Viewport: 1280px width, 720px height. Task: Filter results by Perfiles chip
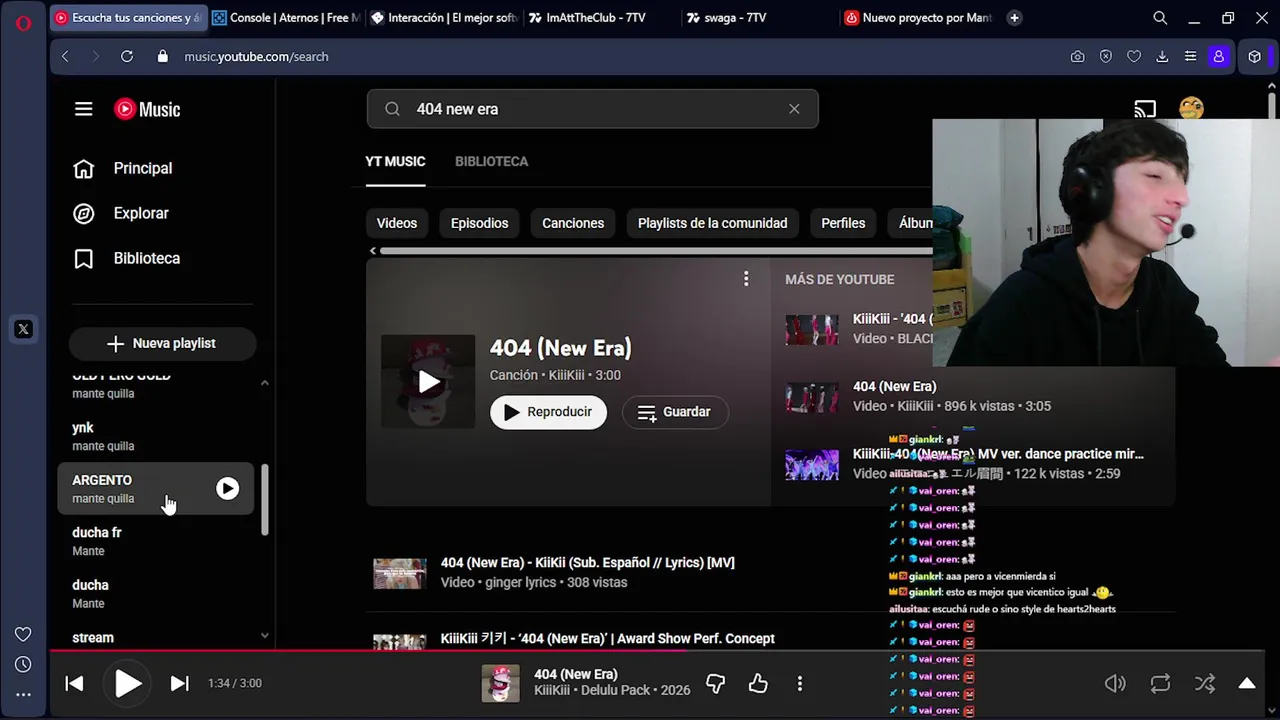coord(843,223)
